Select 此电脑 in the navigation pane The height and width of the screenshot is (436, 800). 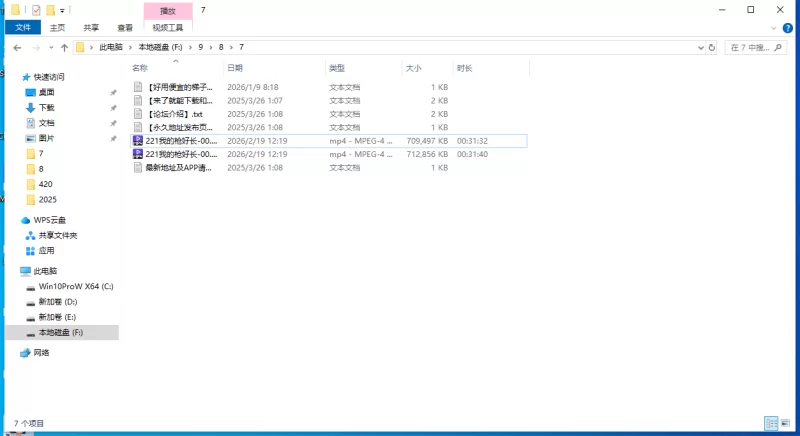(x=45, y=271)
